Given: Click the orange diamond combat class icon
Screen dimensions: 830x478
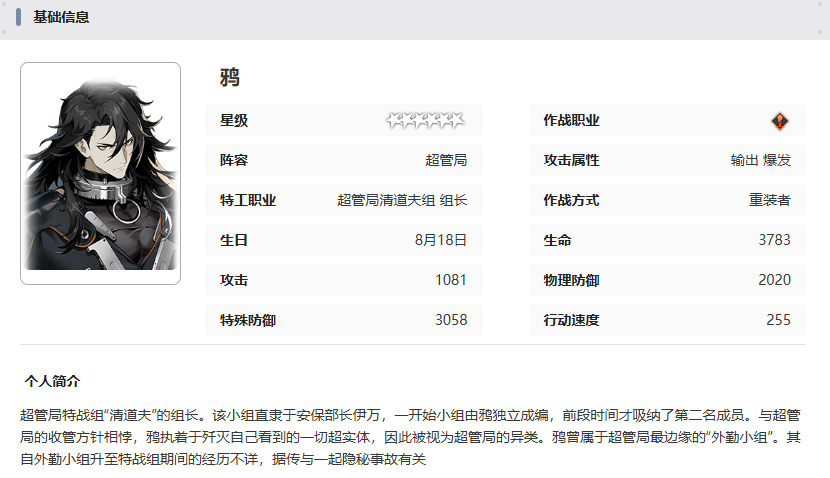Looking at the screenshot, I should (x=780, y=121).
